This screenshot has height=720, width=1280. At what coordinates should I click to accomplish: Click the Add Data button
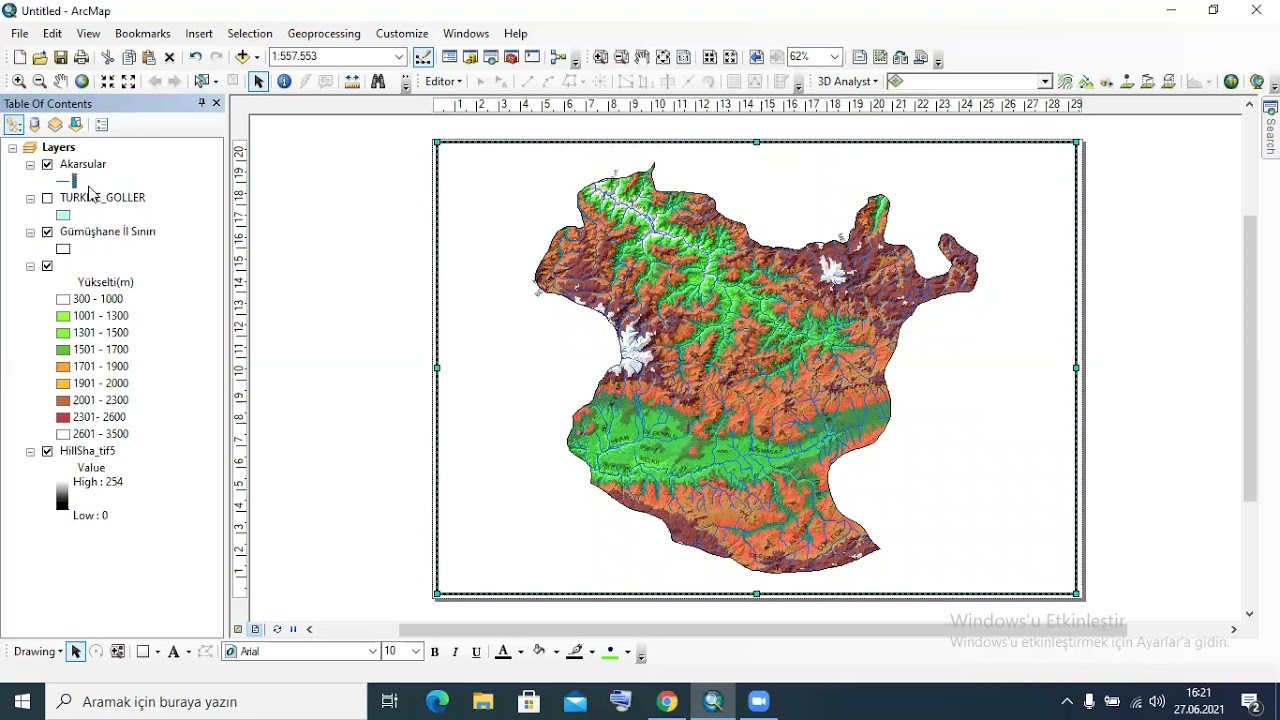[x=242, y=58]
